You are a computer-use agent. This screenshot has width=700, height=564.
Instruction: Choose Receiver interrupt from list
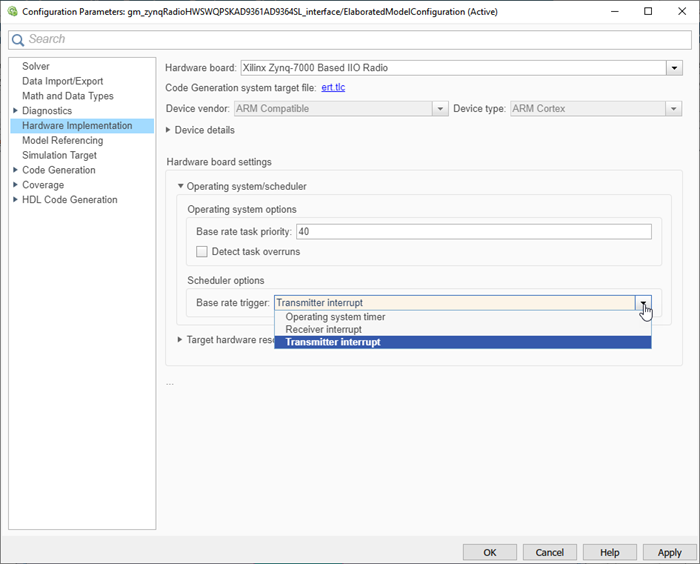tap(323, 329)
